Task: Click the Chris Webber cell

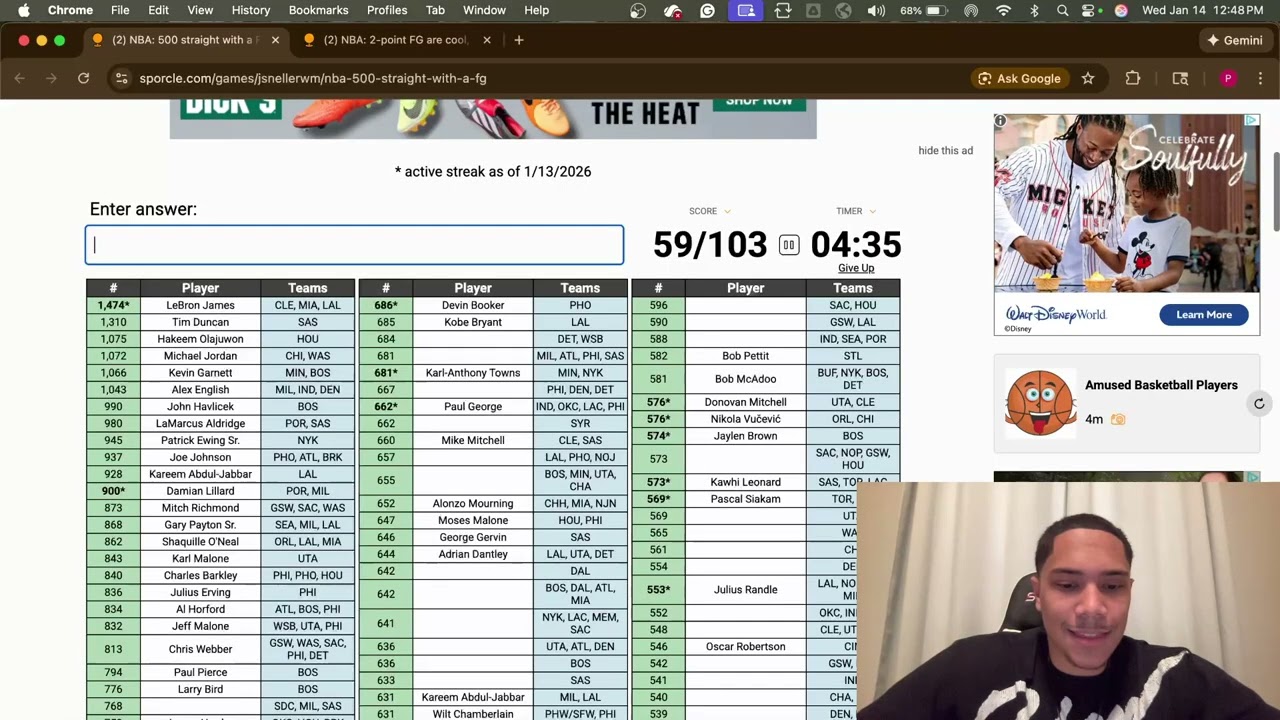Action: pyautogui.click(x=200, y=650)
